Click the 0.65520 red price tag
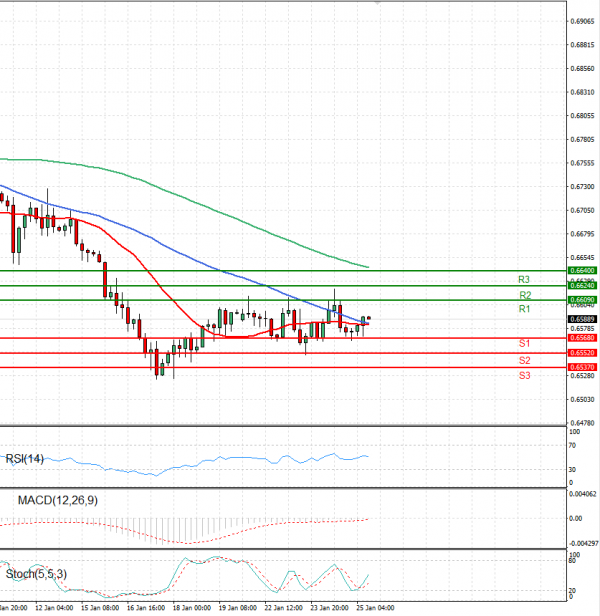Screen dimensions: 600x616 [583, 353]
